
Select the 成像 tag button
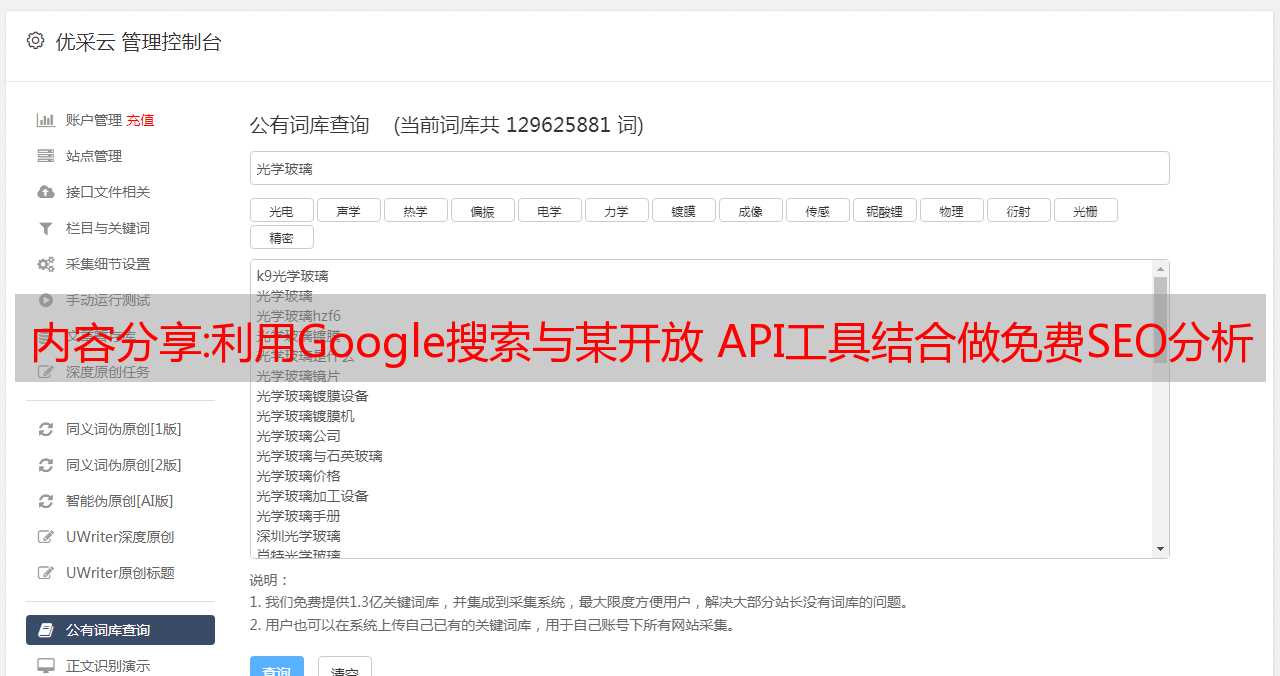pyautogui.click(x=750, y=210)
